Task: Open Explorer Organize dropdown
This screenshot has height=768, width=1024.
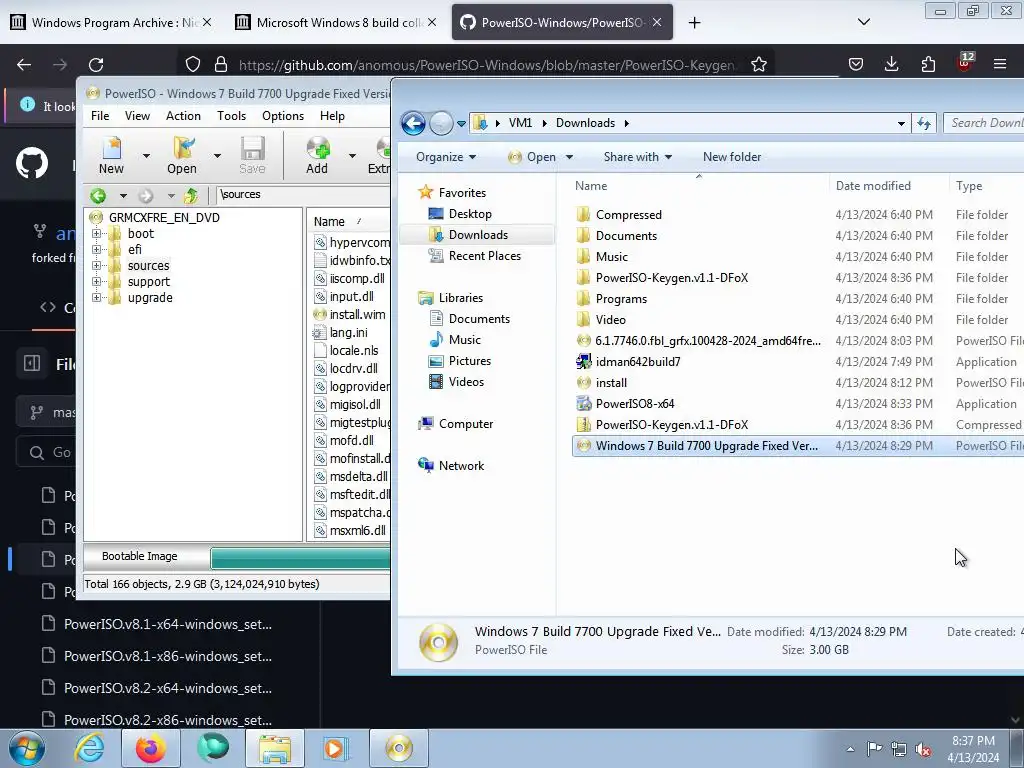Action: [x=446, y=157]
